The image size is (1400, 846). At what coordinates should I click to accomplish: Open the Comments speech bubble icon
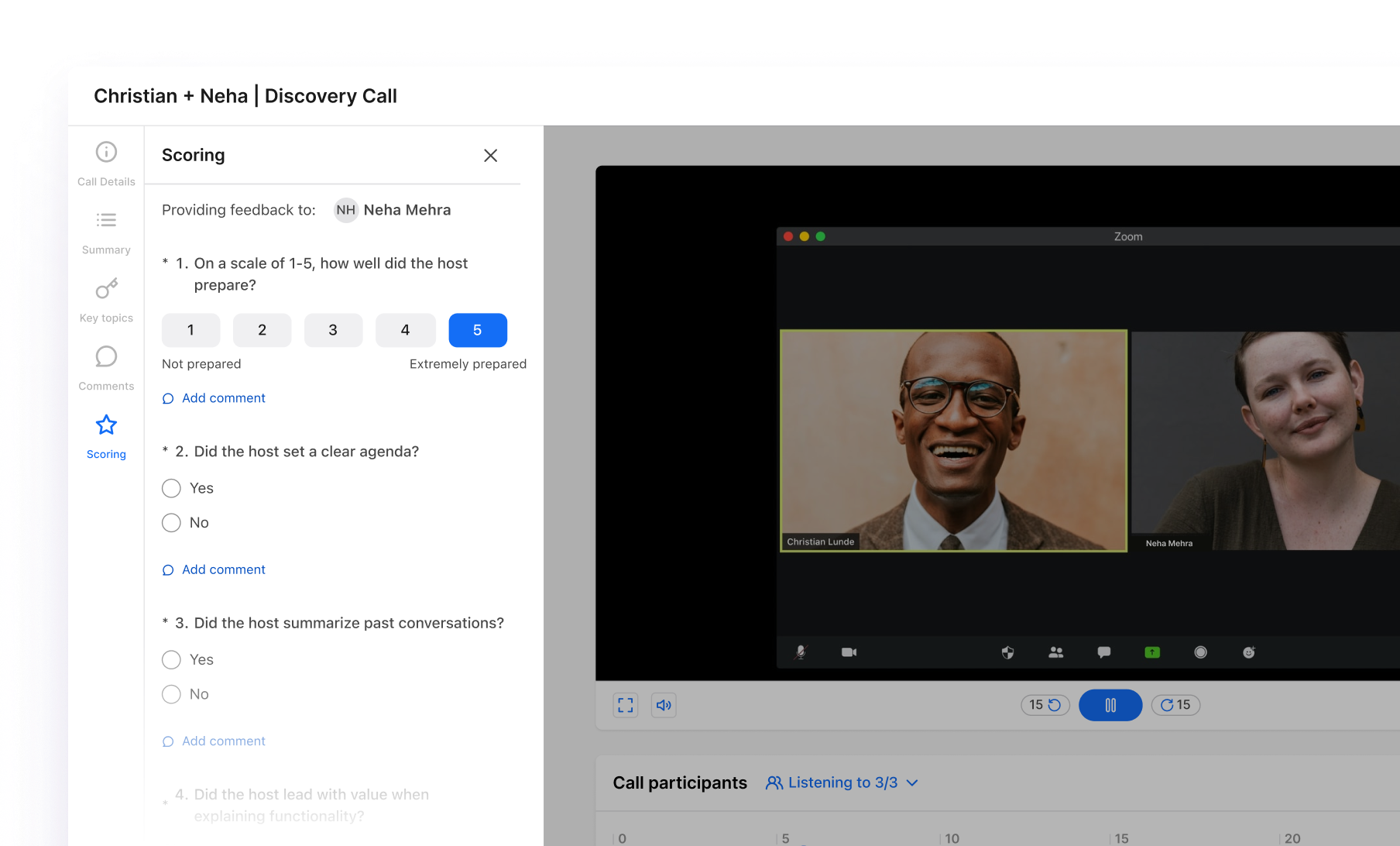click(106, 356)
